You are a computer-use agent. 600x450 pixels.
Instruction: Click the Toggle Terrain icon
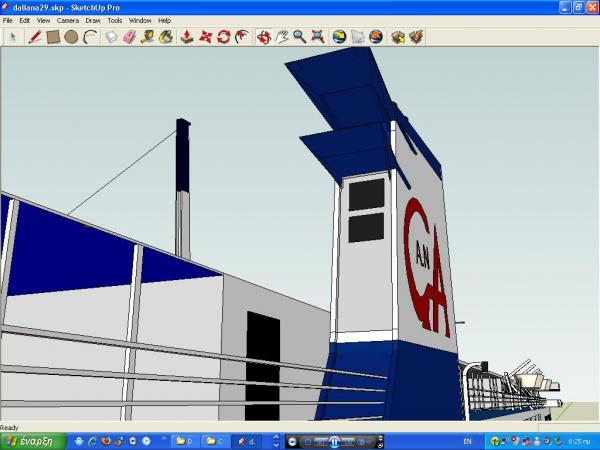click(358, 37)
